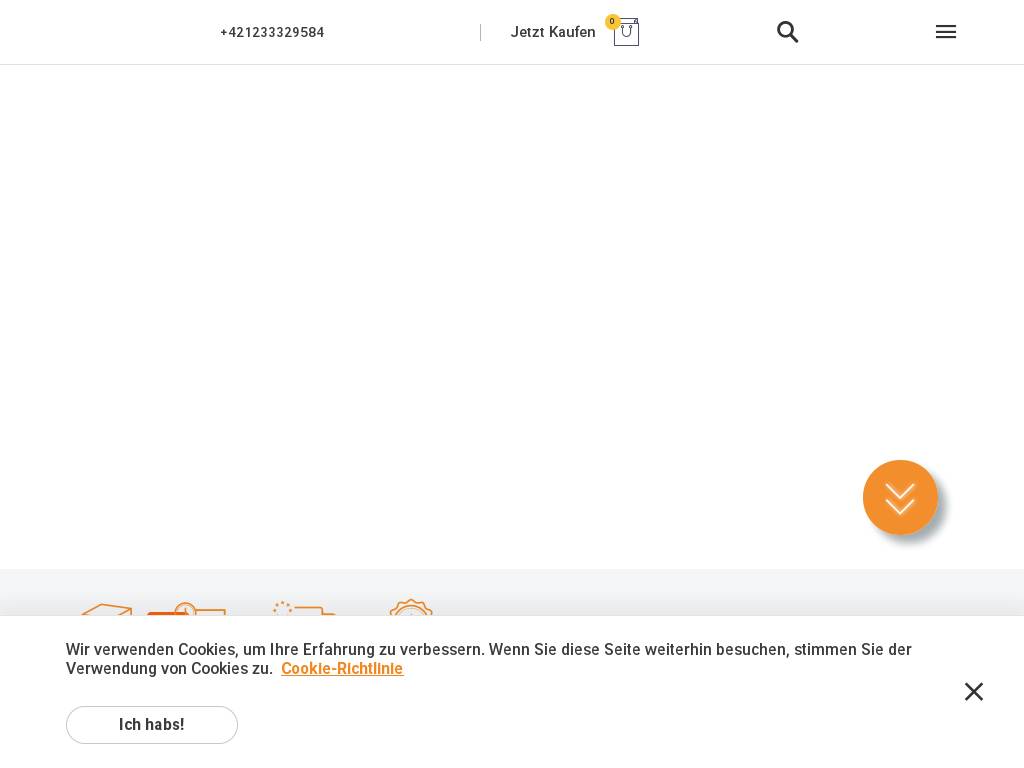
Task: Click the white header bar left of phone number
Action: tap(100, 32)
